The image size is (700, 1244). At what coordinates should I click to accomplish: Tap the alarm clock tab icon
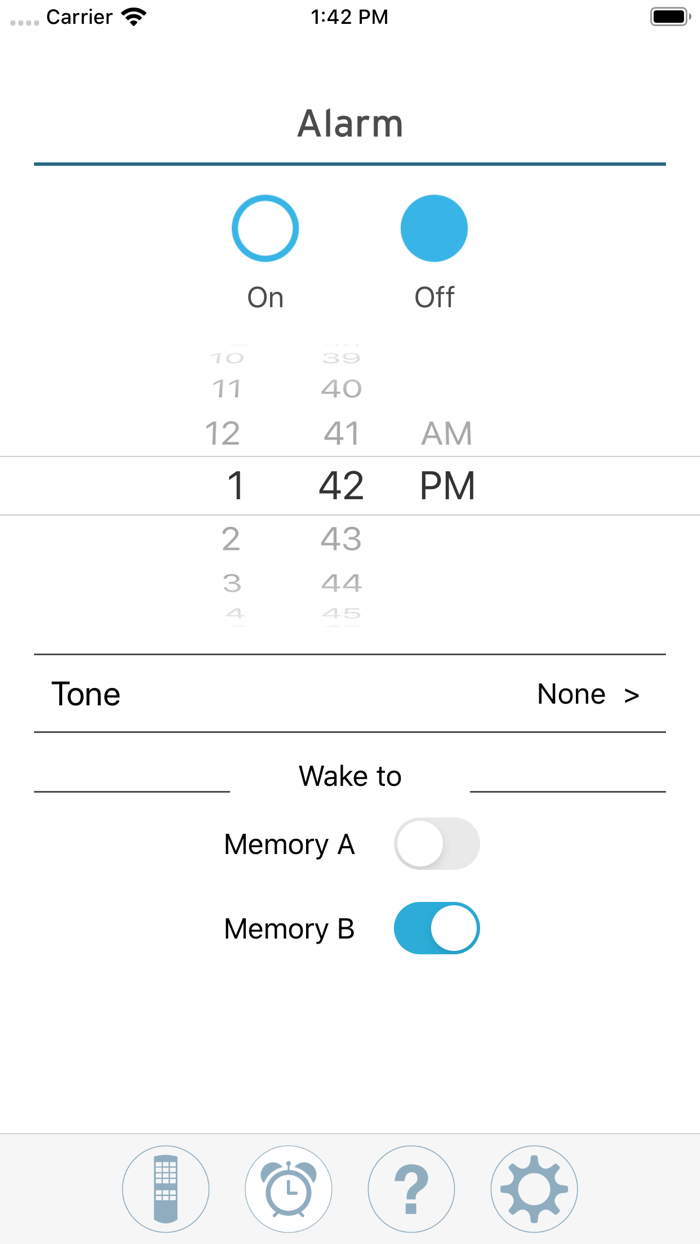(x=288, y=1189)
